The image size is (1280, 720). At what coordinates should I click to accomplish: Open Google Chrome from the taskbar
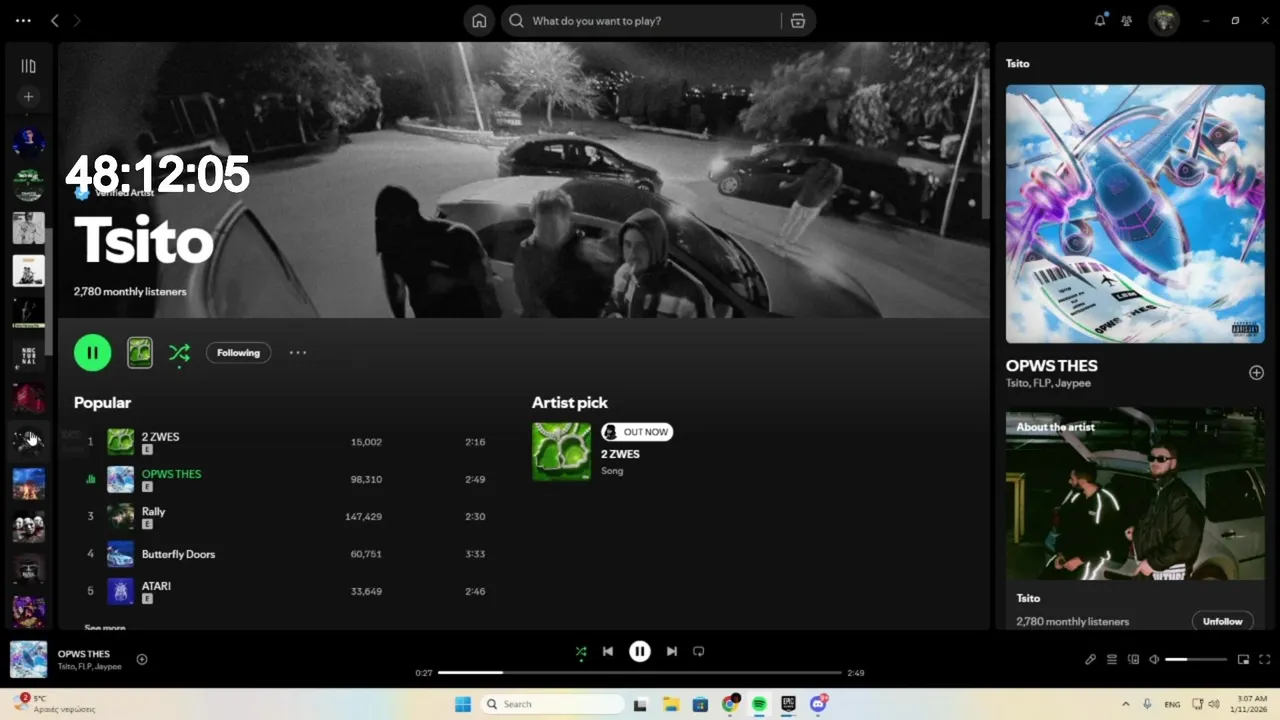(x=730, y=704)
